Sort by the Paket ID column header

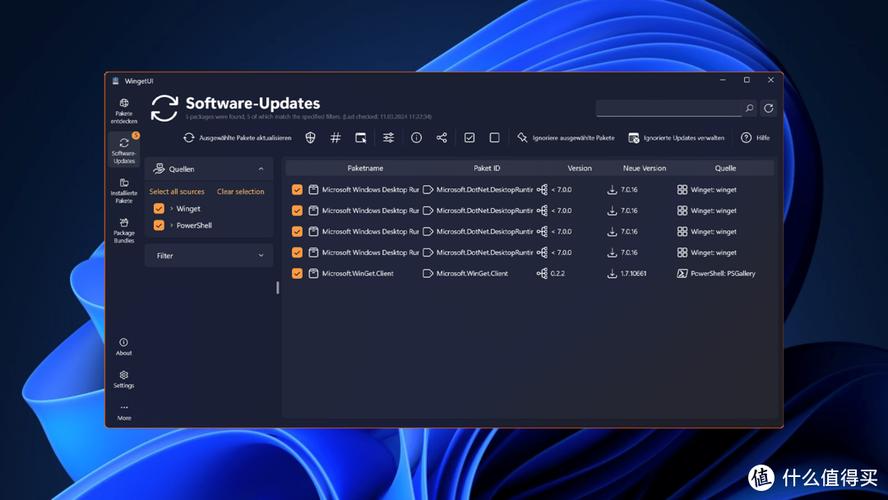coord(486,168)
